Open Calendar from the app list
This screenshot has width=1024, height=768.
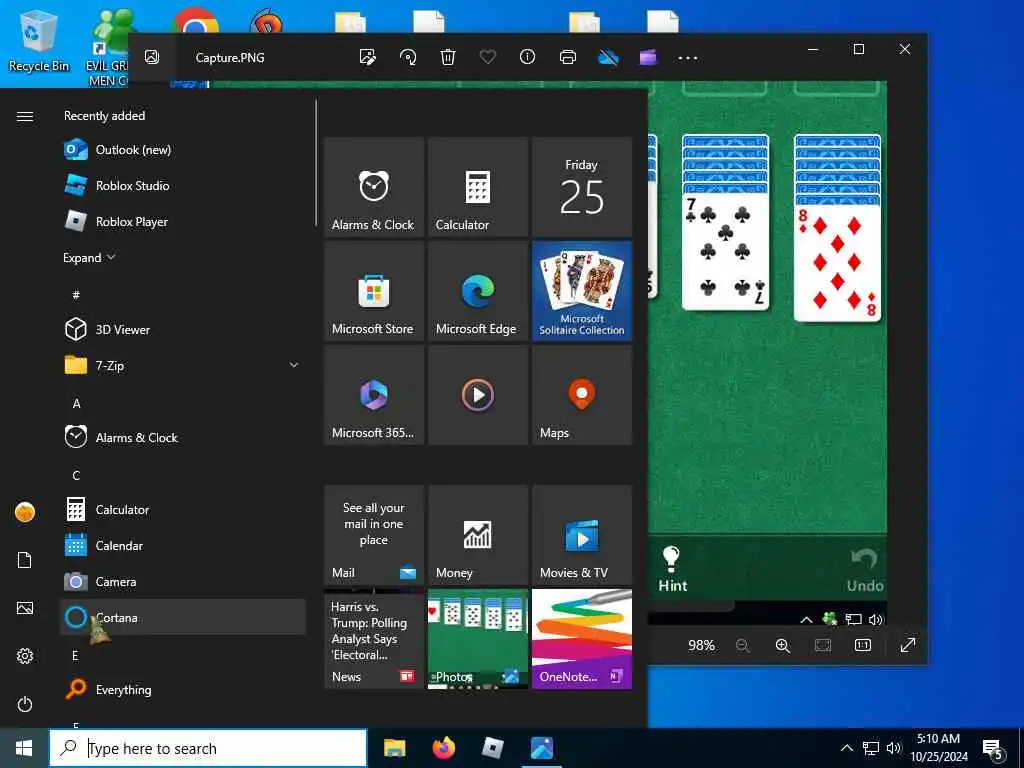point(183,545)
